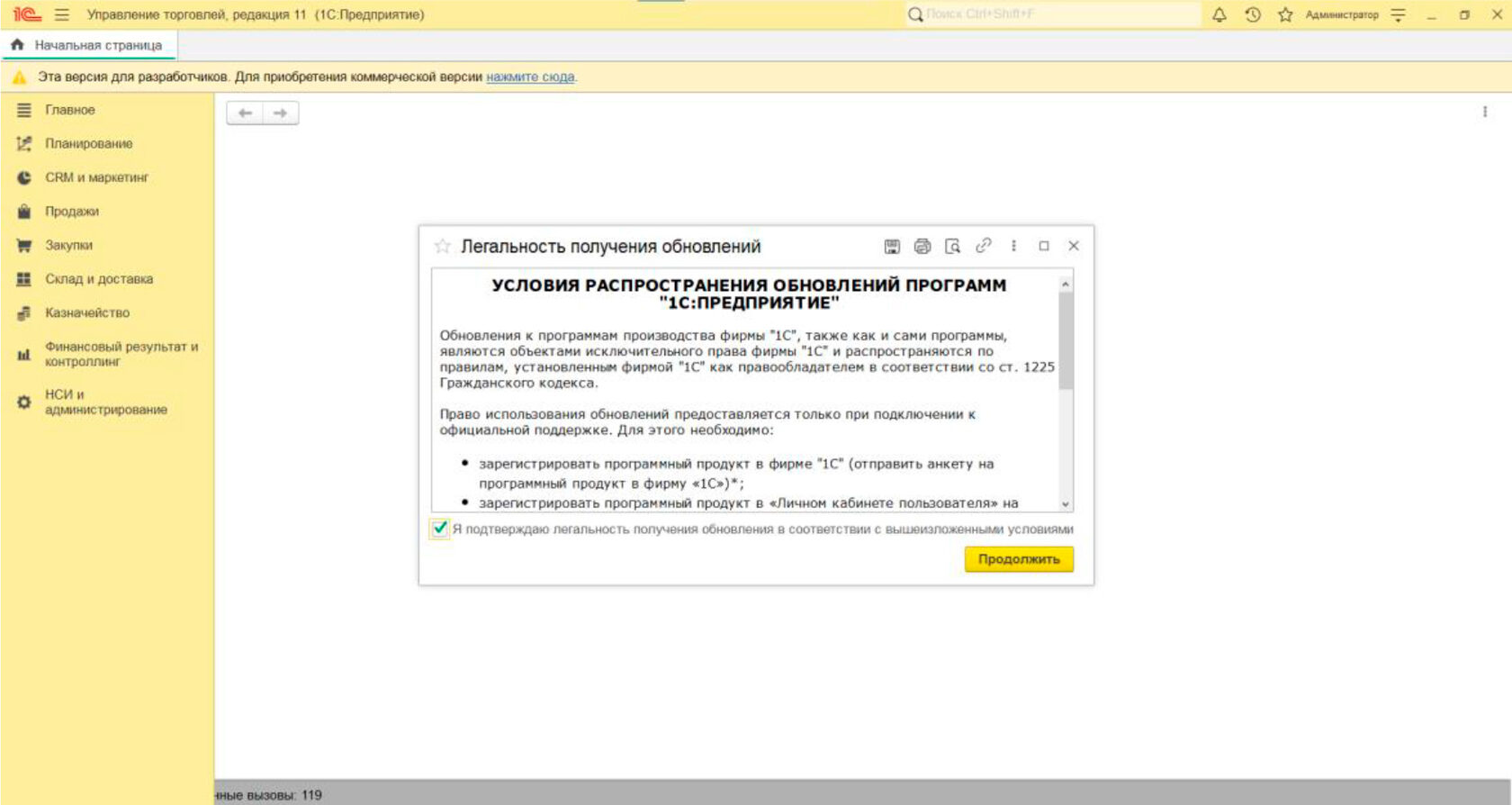Get link to the dialog
The image size is (1512, 805).
[983, 245]
